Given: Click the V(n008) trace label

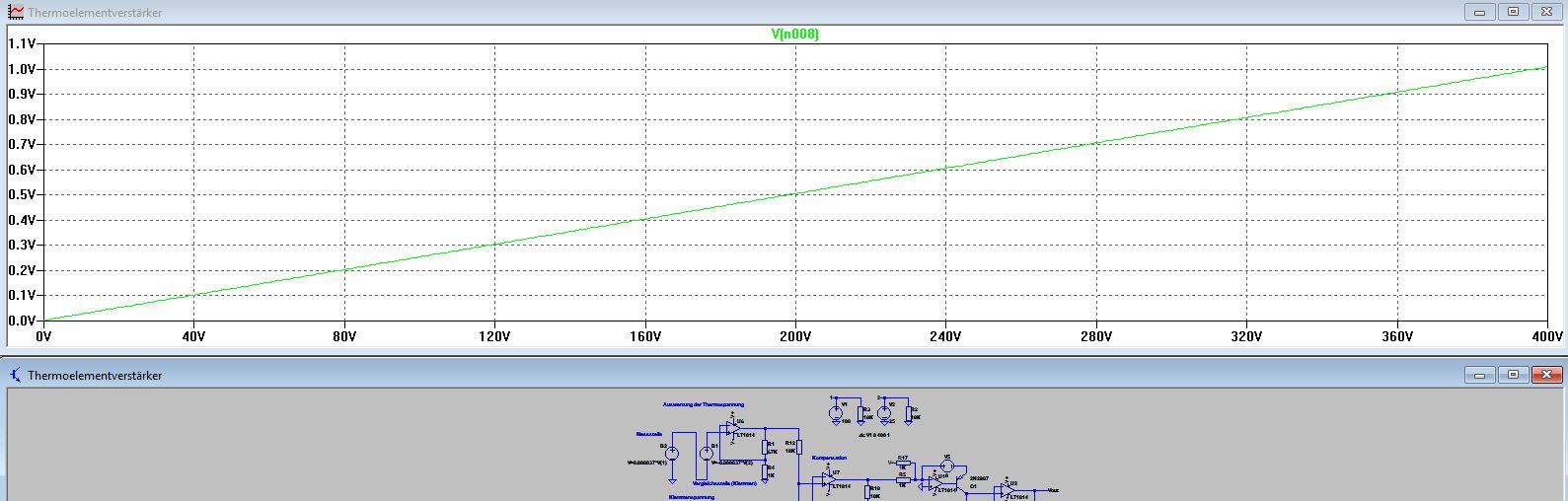Looking at the screenshot, I should pyautogui.click(x=794, y=35).
